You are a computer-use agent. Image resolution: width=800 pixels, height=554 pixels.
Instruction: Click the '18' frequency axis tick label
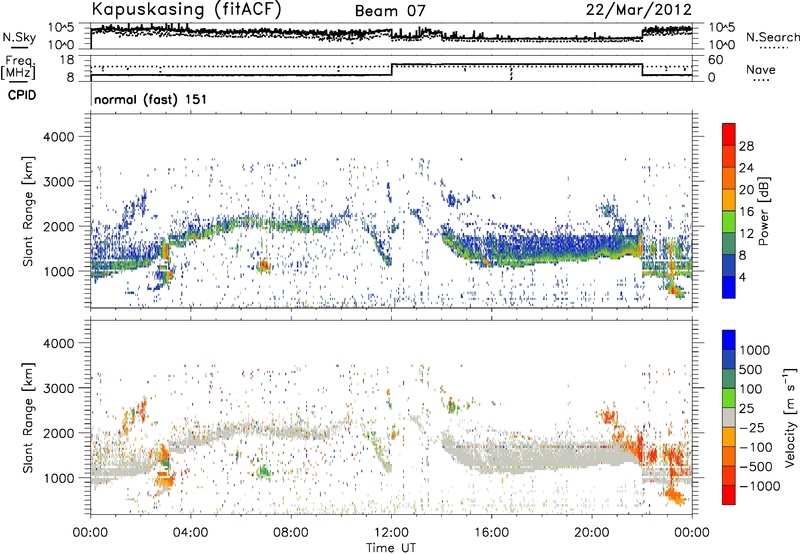[67, 60]
